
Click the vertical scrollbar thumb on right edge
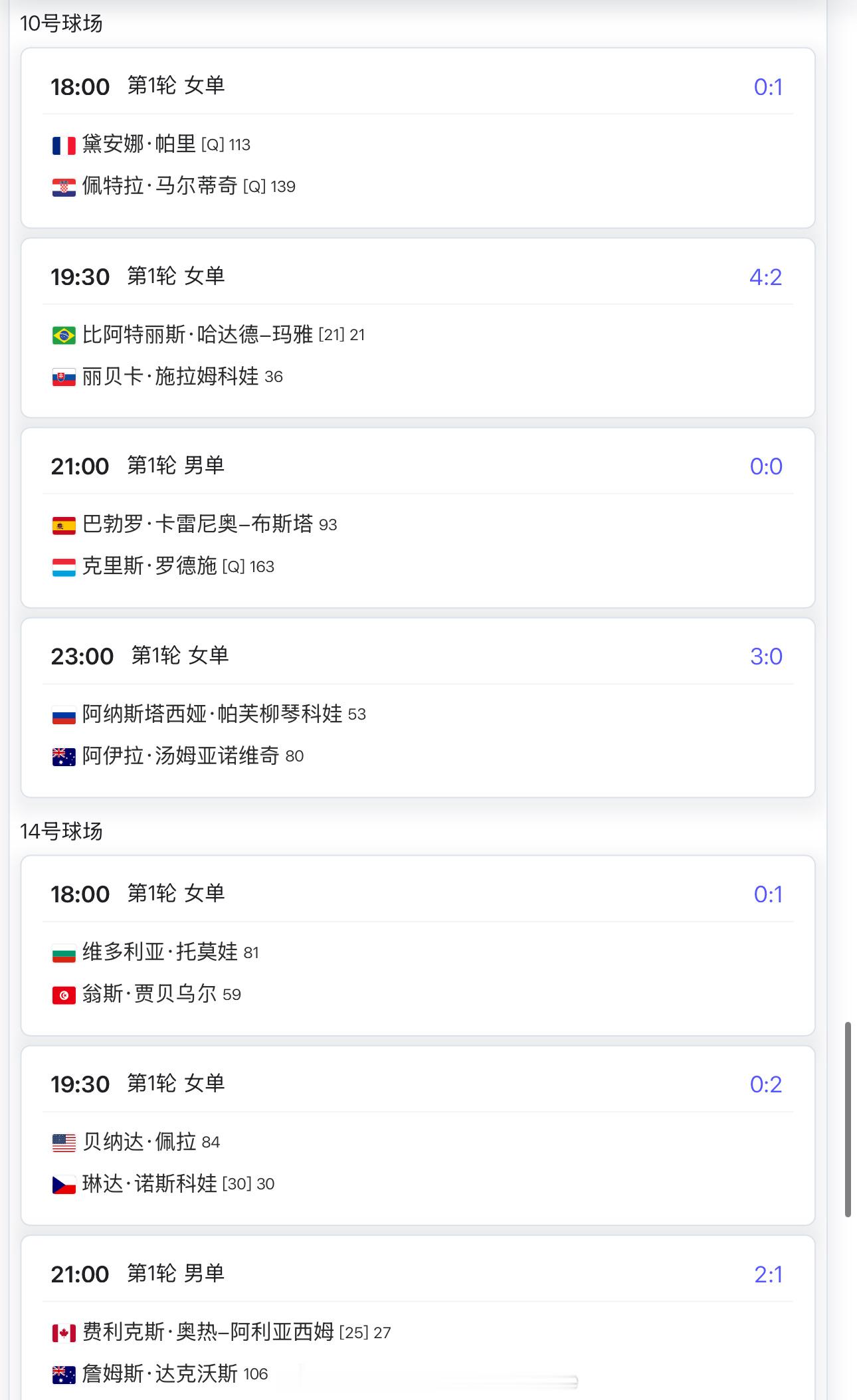pyautogui.click(x=848, y=1120)
